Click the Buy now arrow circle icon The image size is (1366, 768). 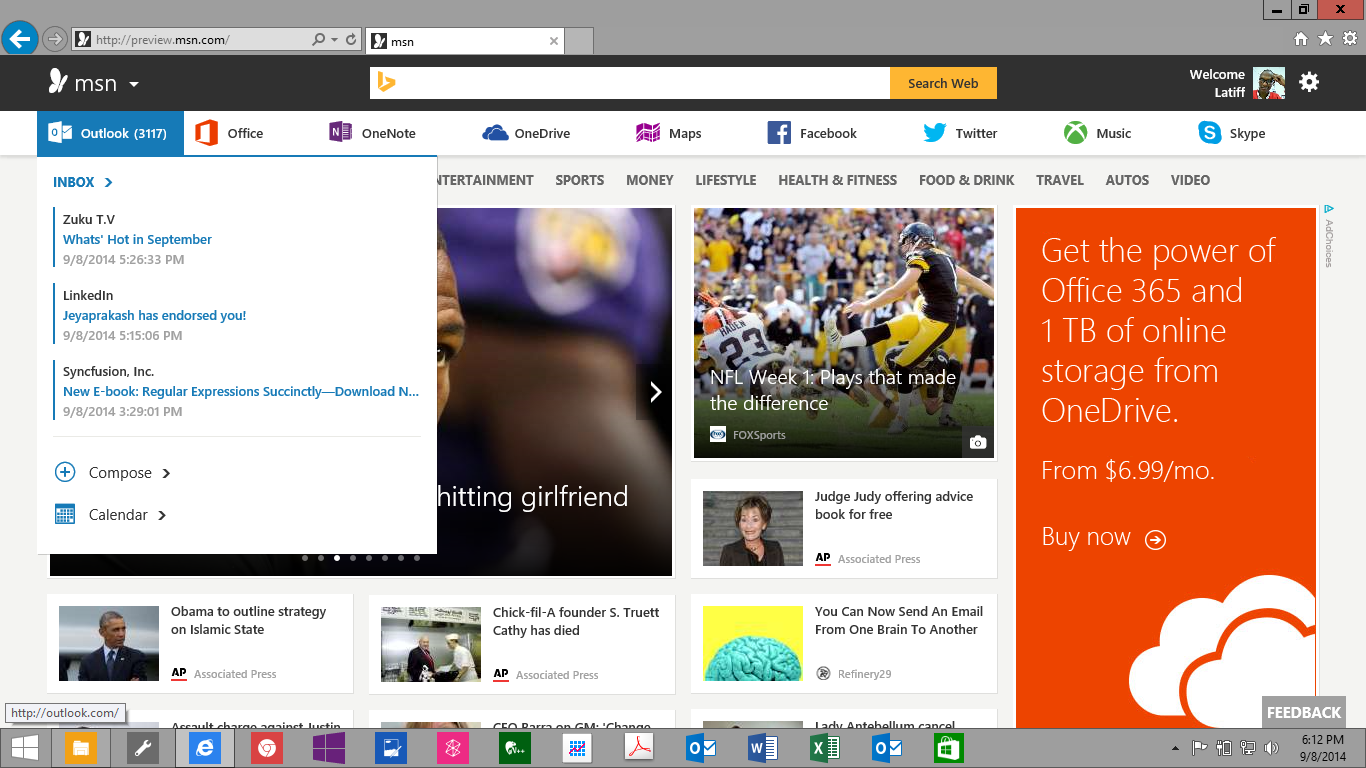tap(1155, 540)
